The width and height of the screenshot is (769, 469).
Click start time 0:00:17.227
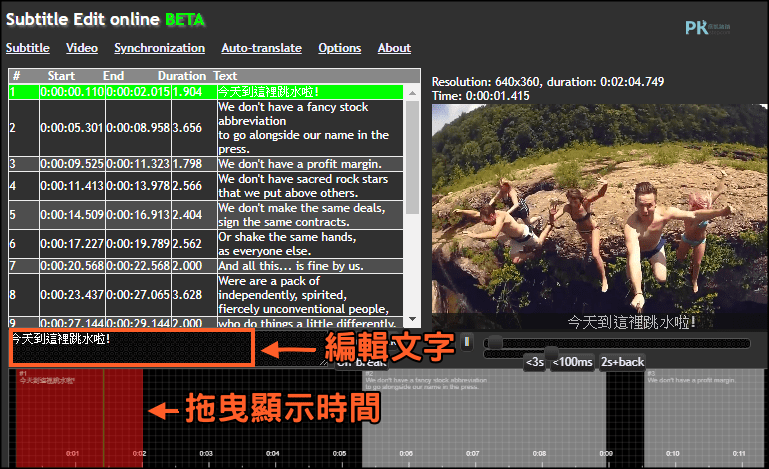coord(72,244)
